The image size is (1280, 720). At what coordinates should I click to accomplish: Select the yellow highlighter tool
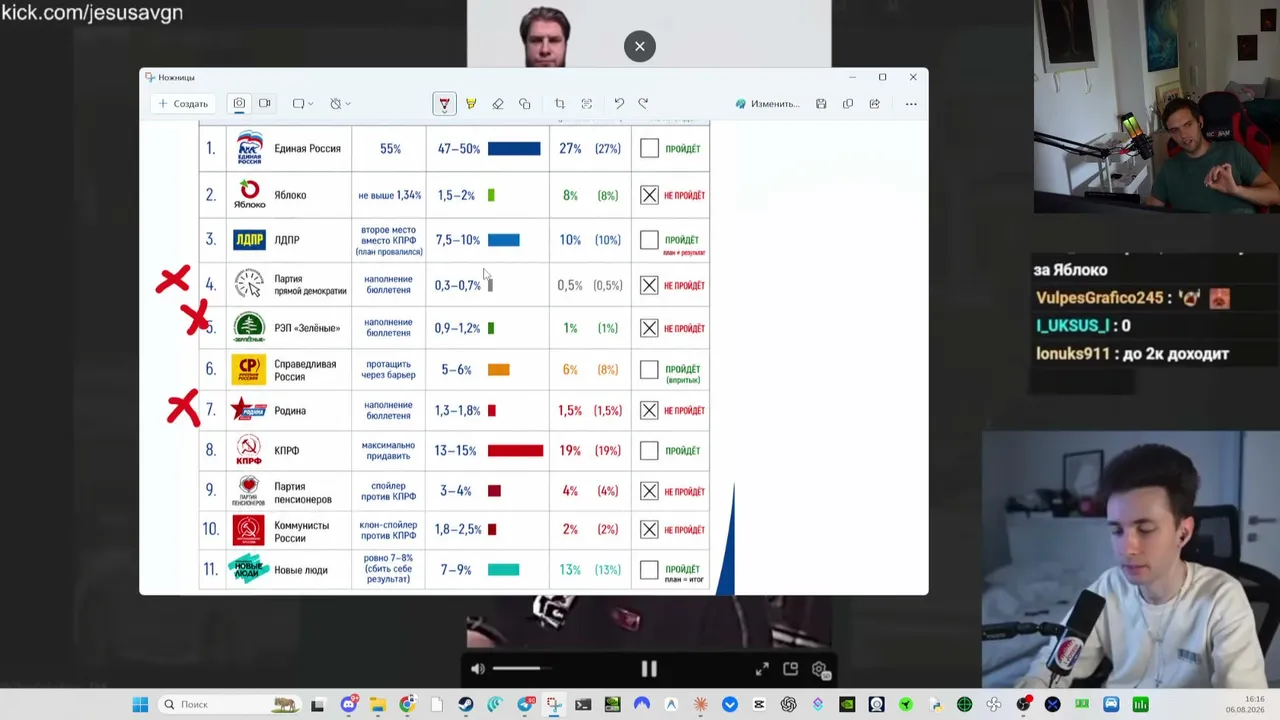471,104
